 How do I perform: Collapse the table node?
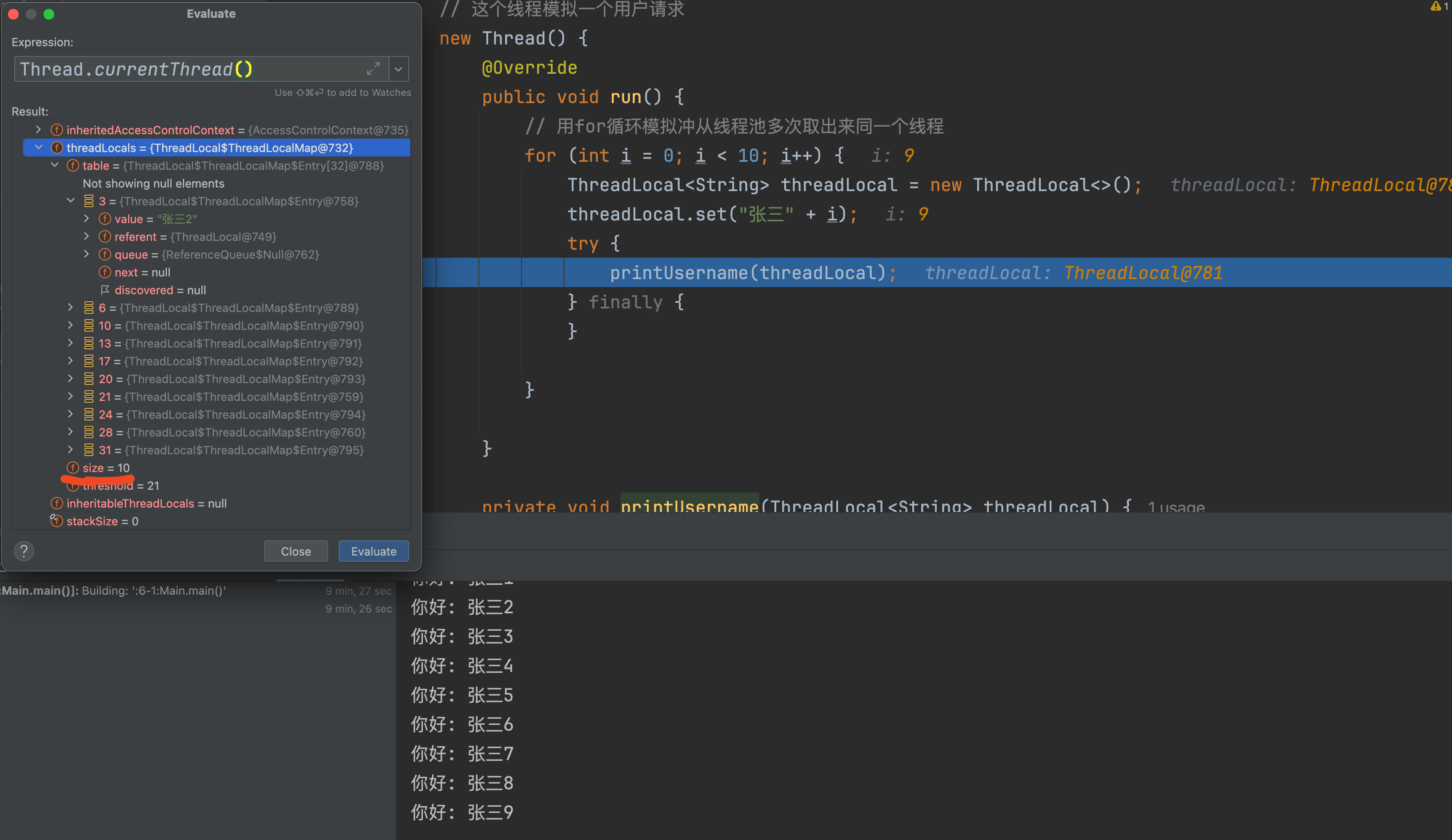tap(55, 165)
